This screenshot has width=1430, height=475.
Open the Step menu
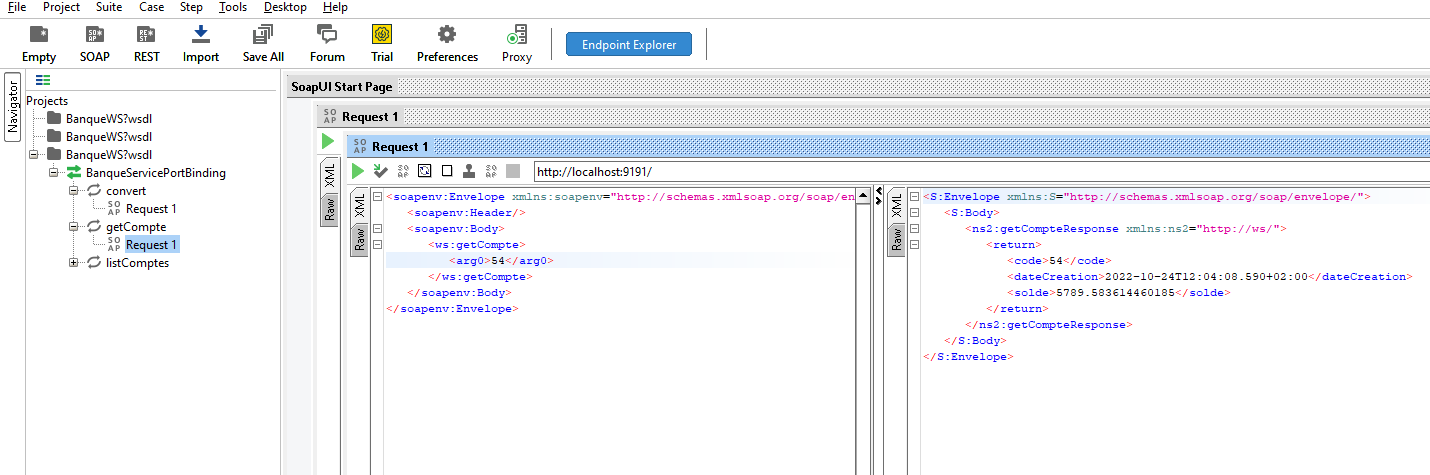coord(191,7)
